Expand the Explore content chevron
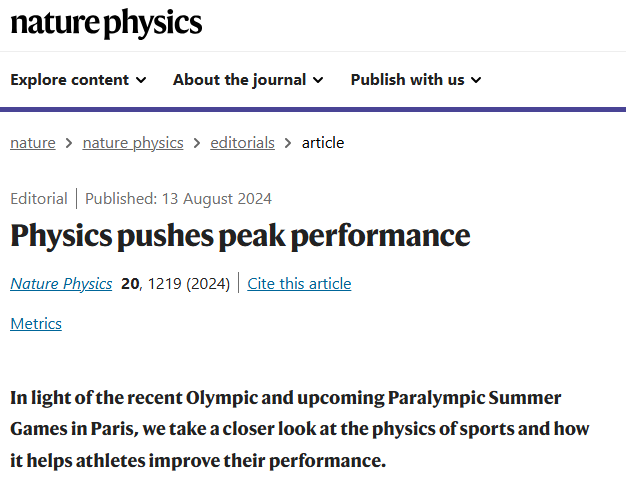Image resolution: width=626 pixels, height=482 pixels. coord(141,80)
